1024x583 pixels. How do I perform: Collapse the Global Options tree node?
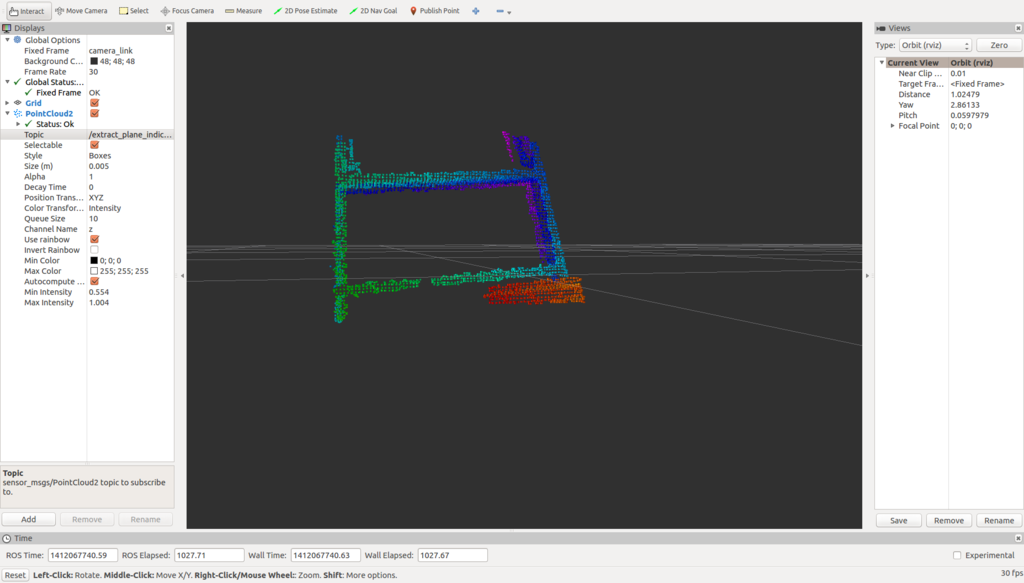click(x=7, y=40)
